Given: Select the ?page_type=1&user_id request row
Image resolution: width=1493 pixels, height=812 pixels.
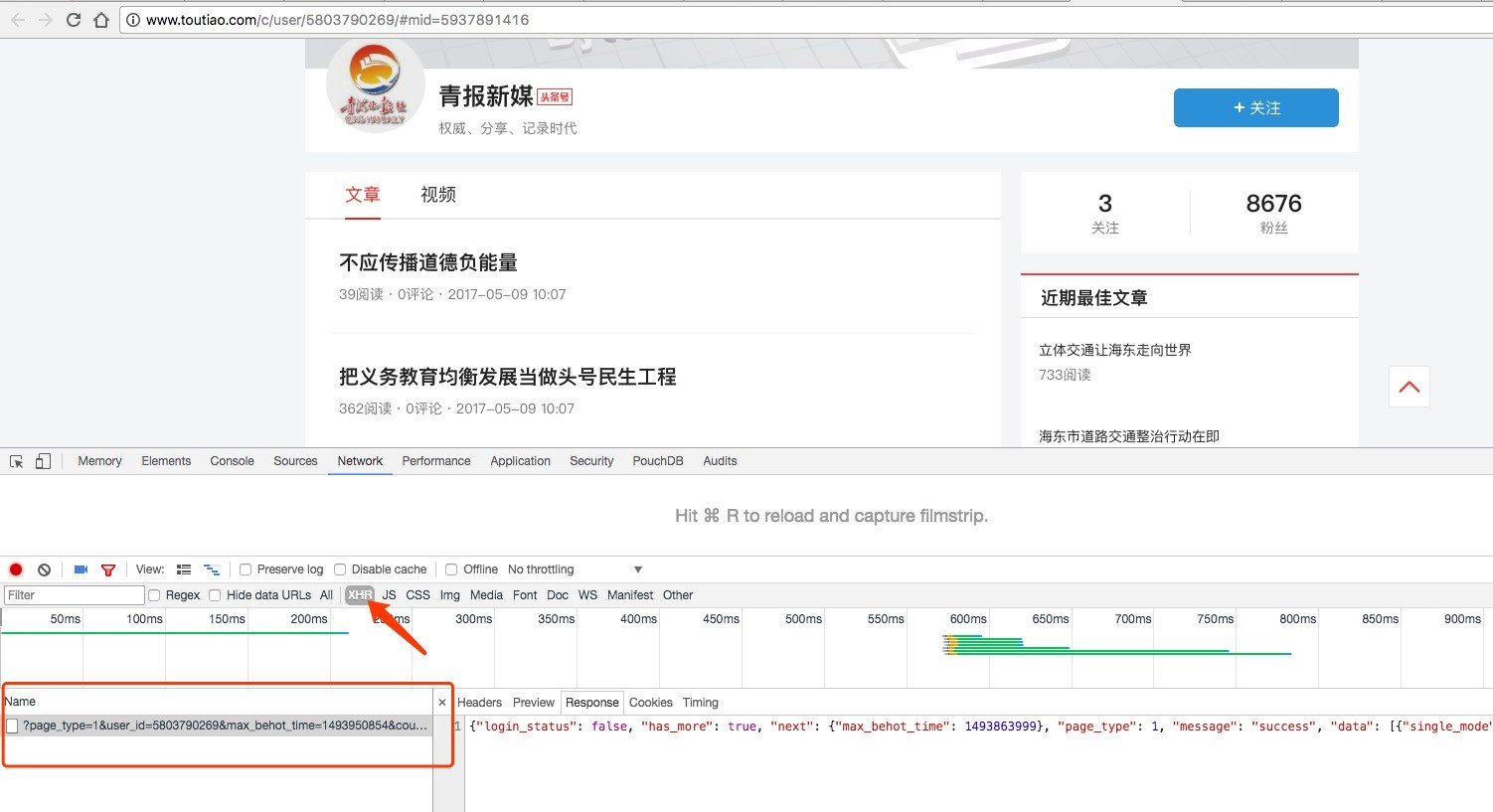Looking at the screenshot, I should tap(217, 727).
